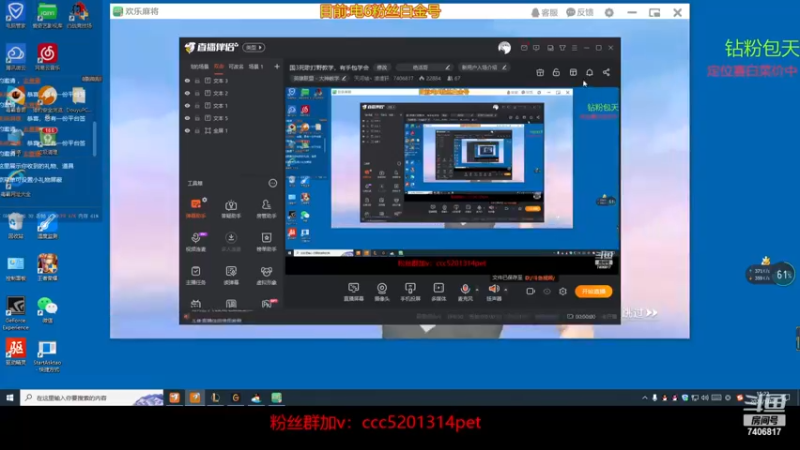Image resolution: width=800 pixels, height=450 pixels.
Task: Open the 房管助手 tool icon
Action: coord(266,208)
